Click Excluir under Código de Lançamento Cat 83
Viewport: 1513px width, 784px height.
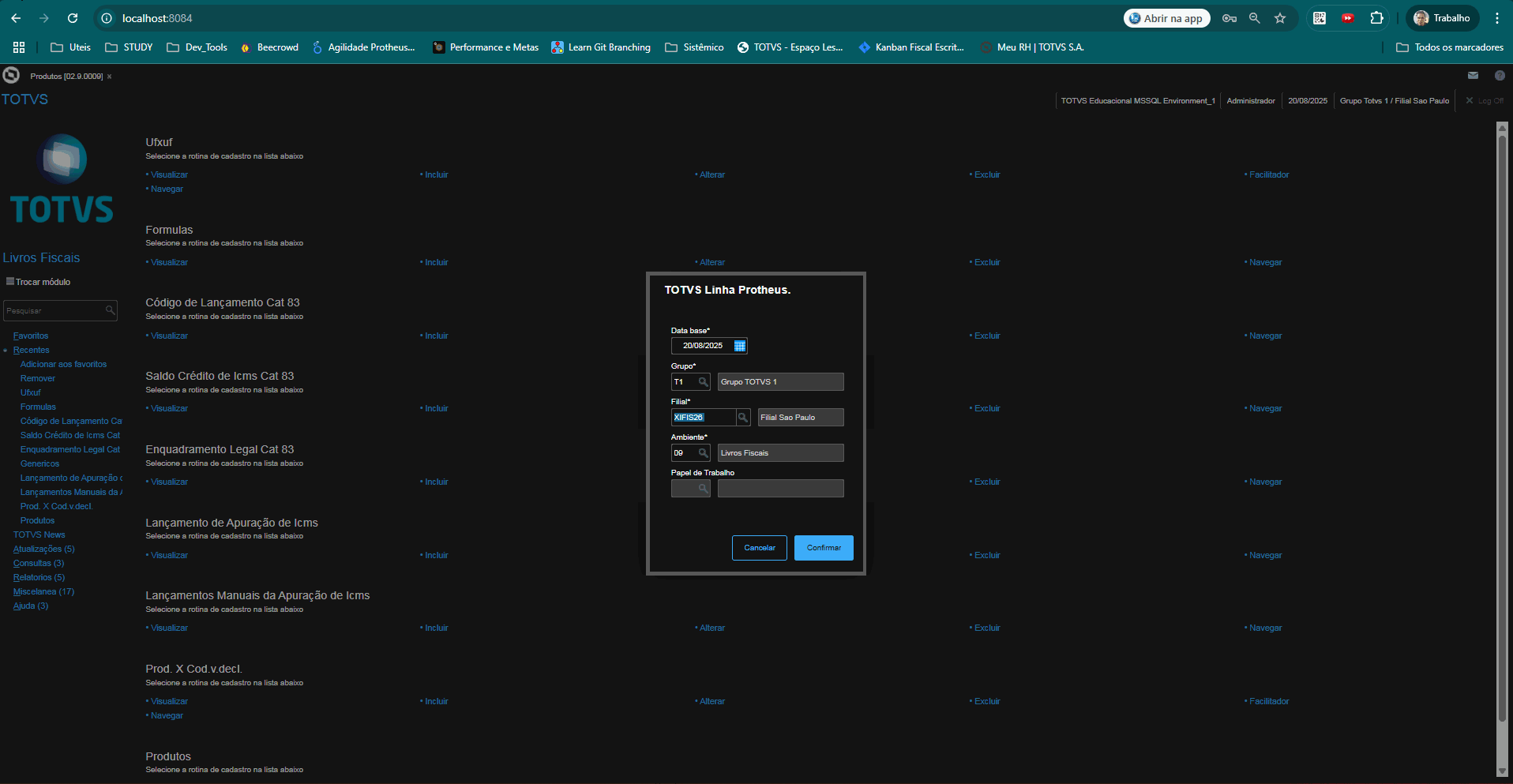click(986, 336)
